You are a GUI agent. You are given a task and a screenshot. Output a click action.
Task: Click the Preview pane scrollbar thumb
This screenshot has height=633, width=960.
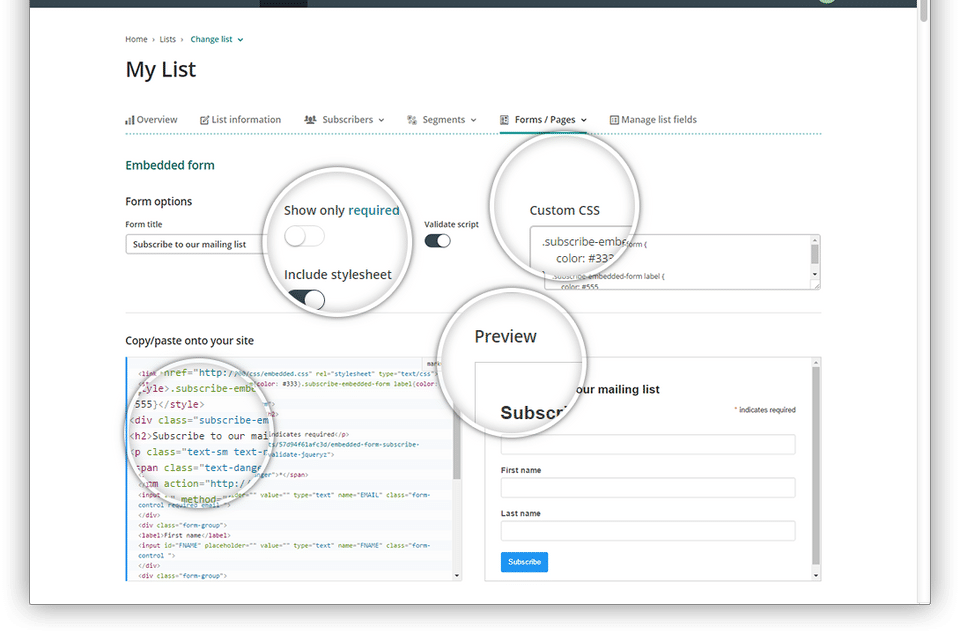pyautogui.click(x=816, y=465)
